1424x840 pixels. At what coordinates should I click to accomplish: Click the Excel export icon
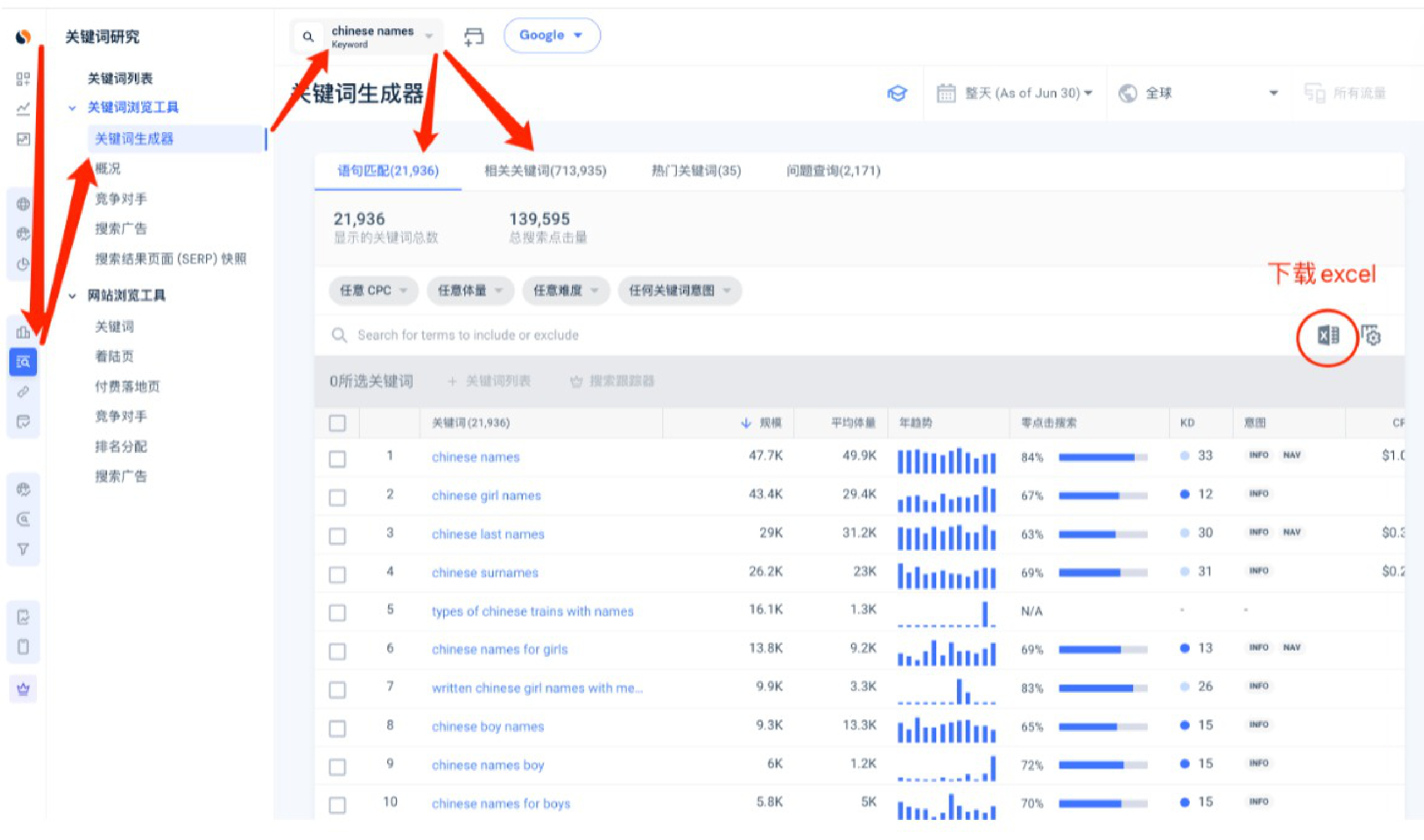tap(1327, 336)
